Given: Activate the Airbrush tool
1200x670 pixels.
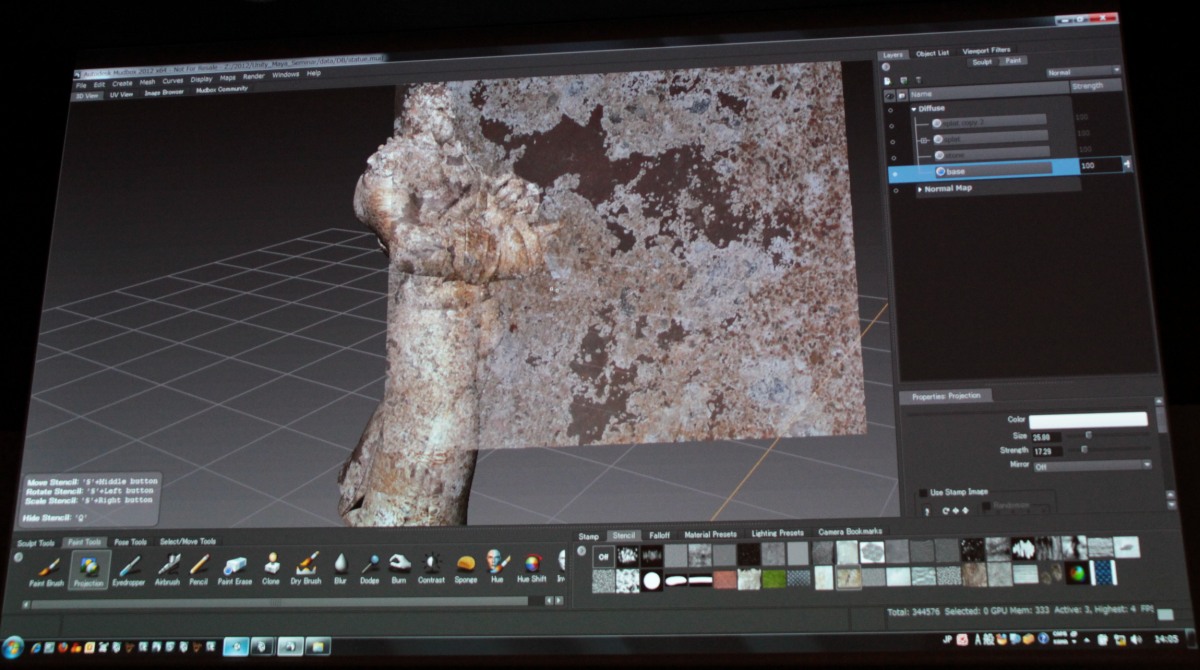Looking at the screenshot, I should coord(168,568).
